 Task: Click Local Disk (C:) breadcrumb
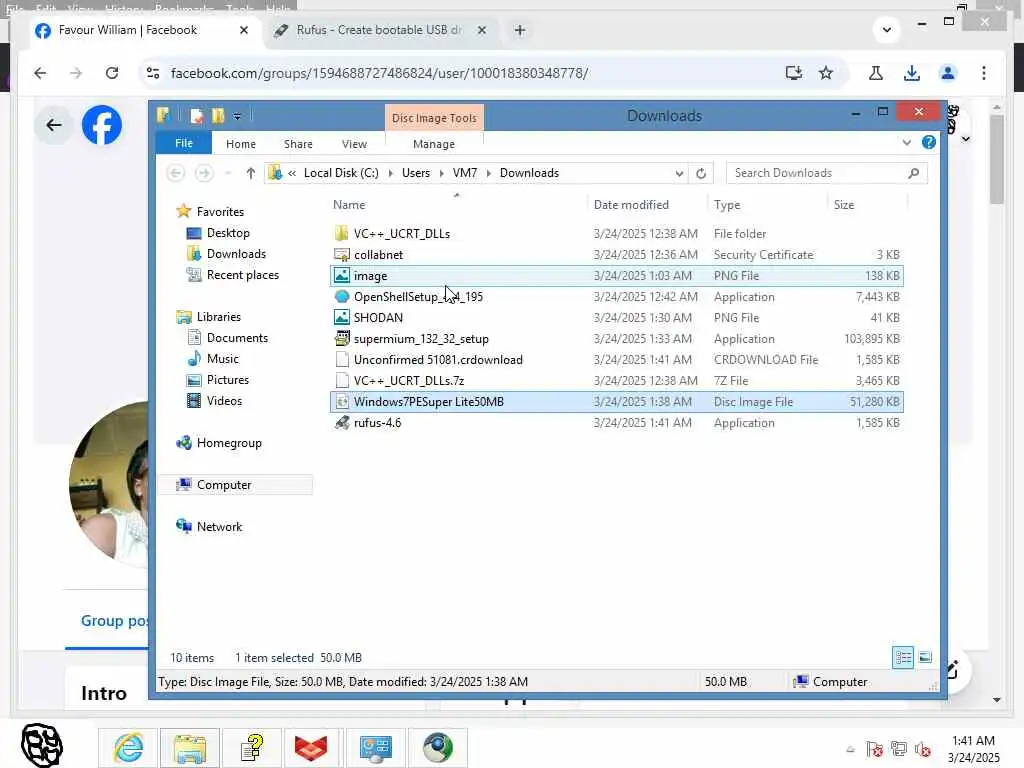[341, 173]
